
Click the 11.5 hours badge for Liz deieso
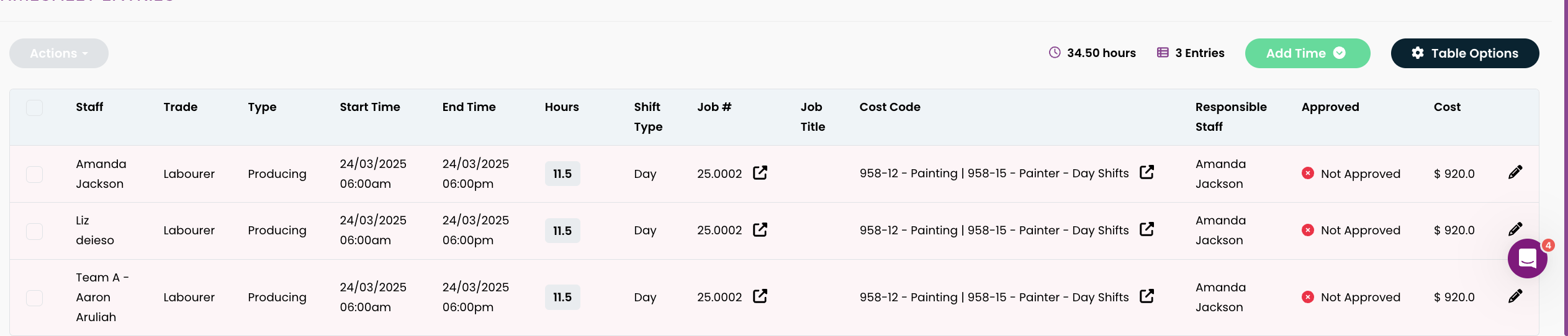[562, 231]
